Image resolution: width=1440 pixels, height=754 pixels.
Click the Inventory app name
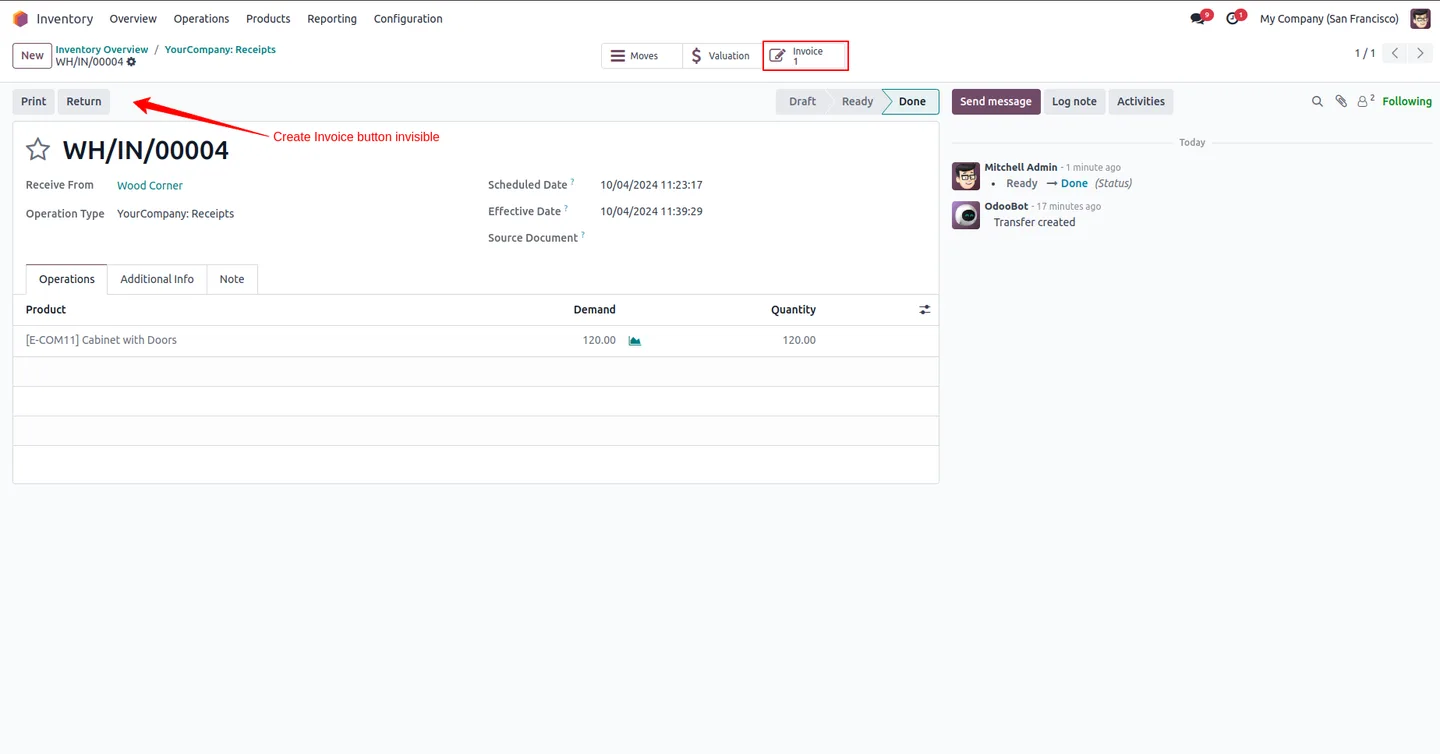click(65, 19)
